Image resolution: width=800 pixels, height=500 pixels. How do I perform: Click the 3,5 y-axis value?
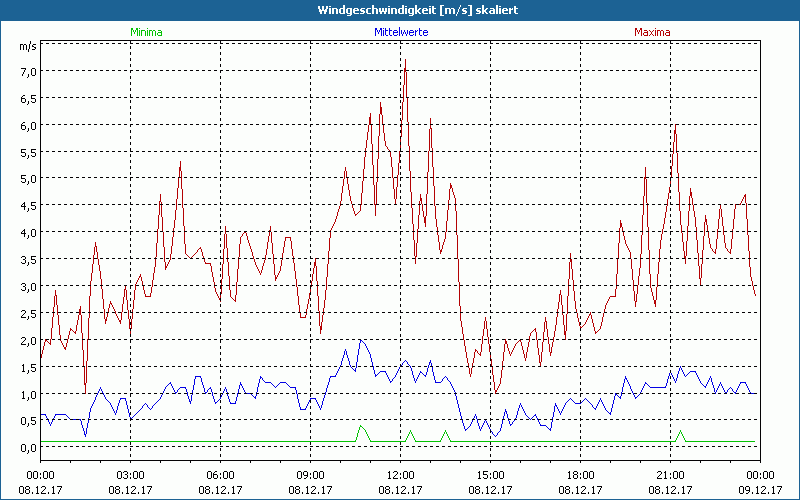(x=27, y=259)
